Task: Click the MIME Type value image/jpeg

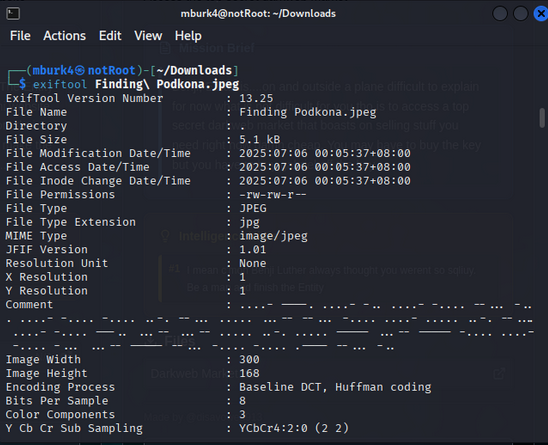Action: (273, 236)
